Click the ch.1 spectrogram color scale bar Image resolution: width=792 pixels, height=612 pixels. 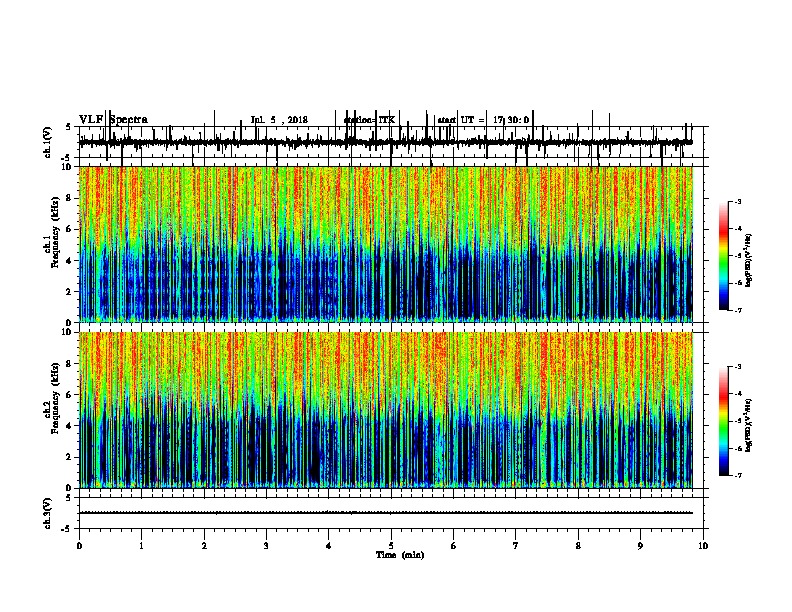coord(724,256)
